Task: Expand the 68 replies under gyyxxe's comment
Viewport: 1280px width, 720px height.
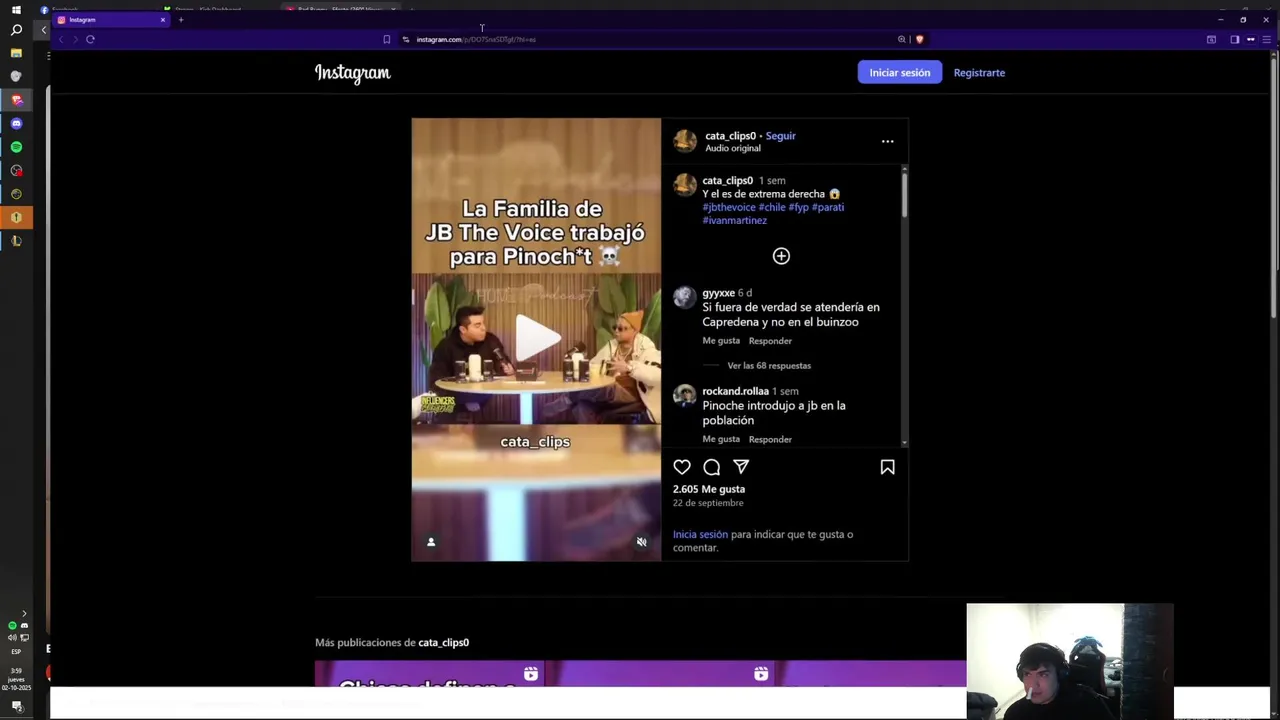Action: [769, 366]
